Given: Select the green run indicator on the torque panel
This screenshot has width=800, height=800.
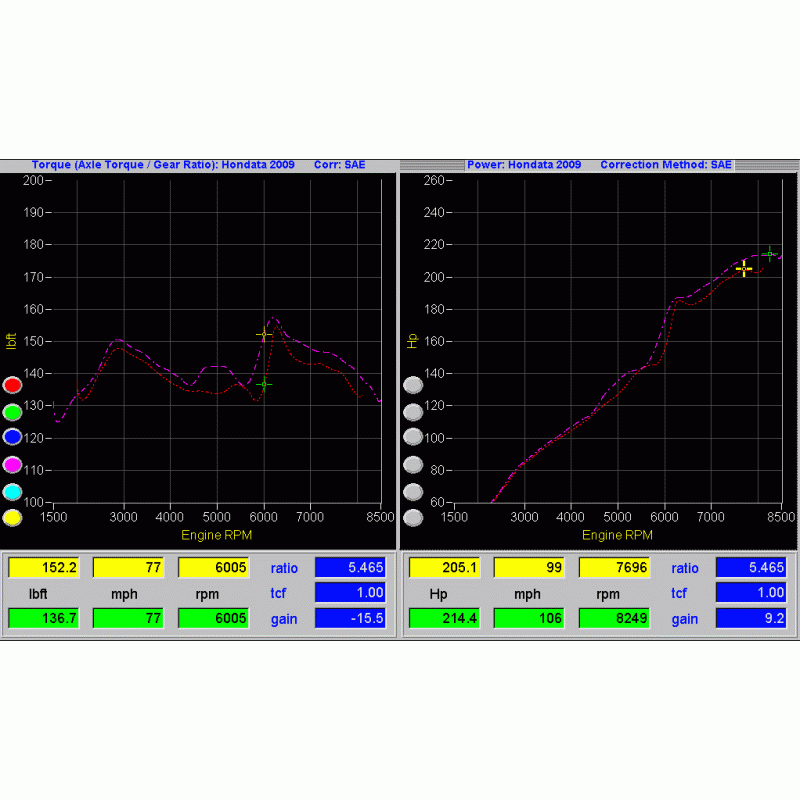Looking at the screenshot, I should pos(12,410).
